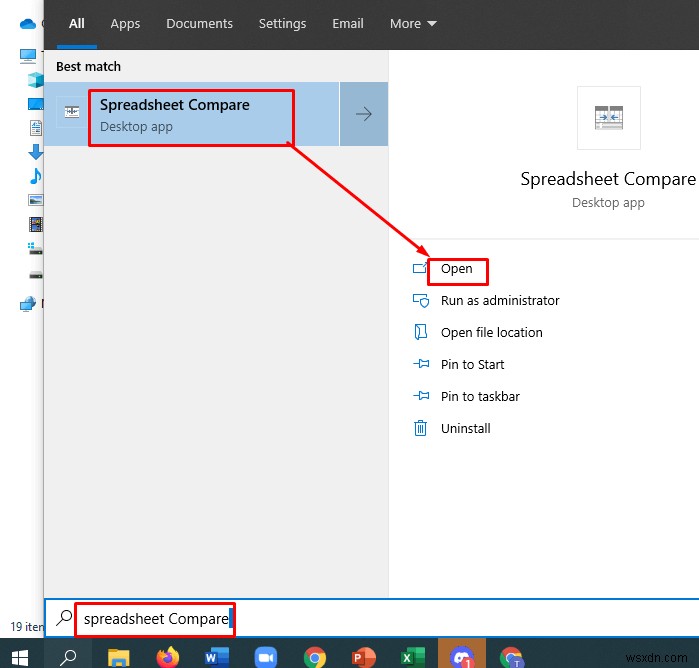Select Pictures icon in Explorer sidebar

point(36,200)
